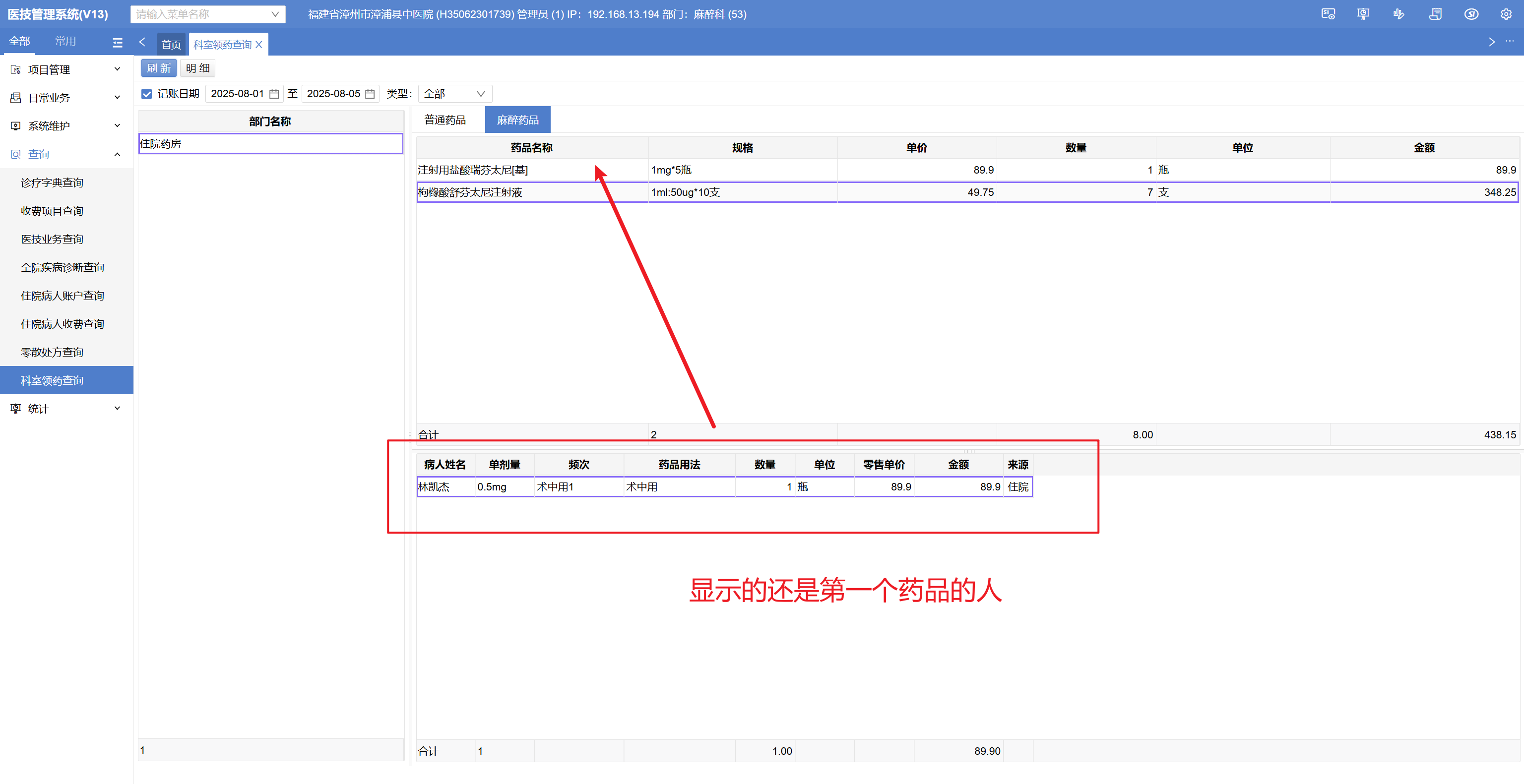
Task: Expand the 项目管理 sidebar menu
Action: point(66,70)
